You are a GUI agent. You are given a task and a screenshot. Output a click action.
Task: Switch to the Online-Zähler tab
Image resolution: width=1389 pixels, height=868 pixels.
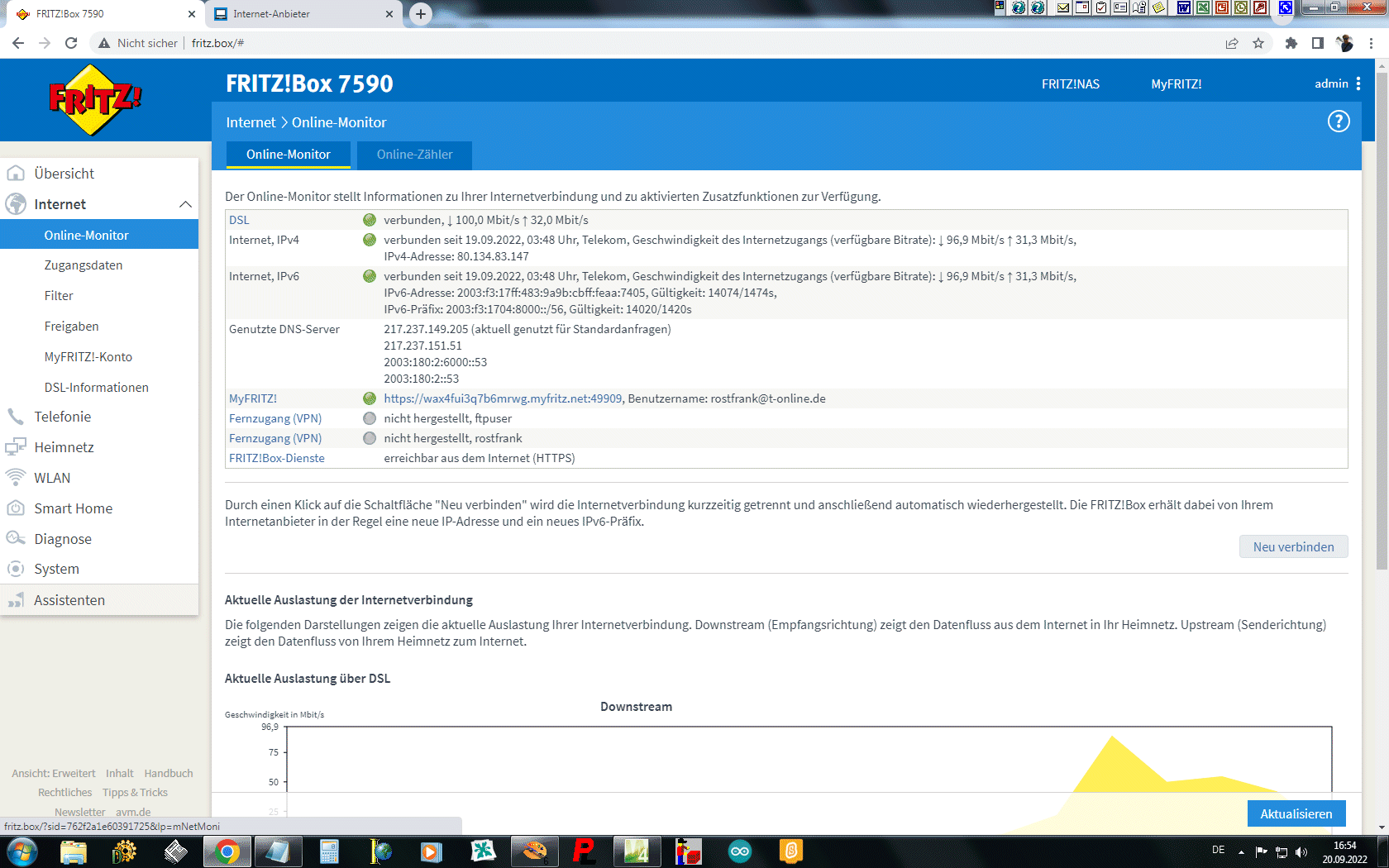(415, 155)
